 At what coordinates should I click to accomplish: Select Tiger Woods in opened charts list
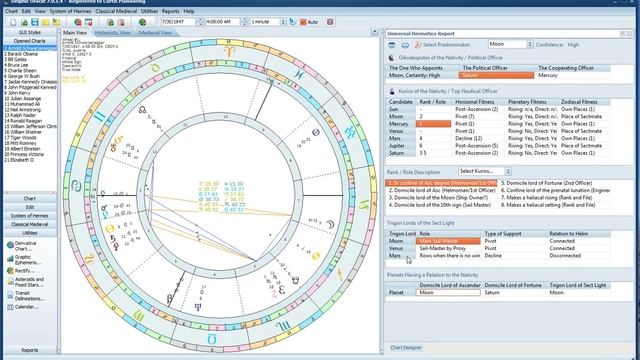tap(30, 138)
